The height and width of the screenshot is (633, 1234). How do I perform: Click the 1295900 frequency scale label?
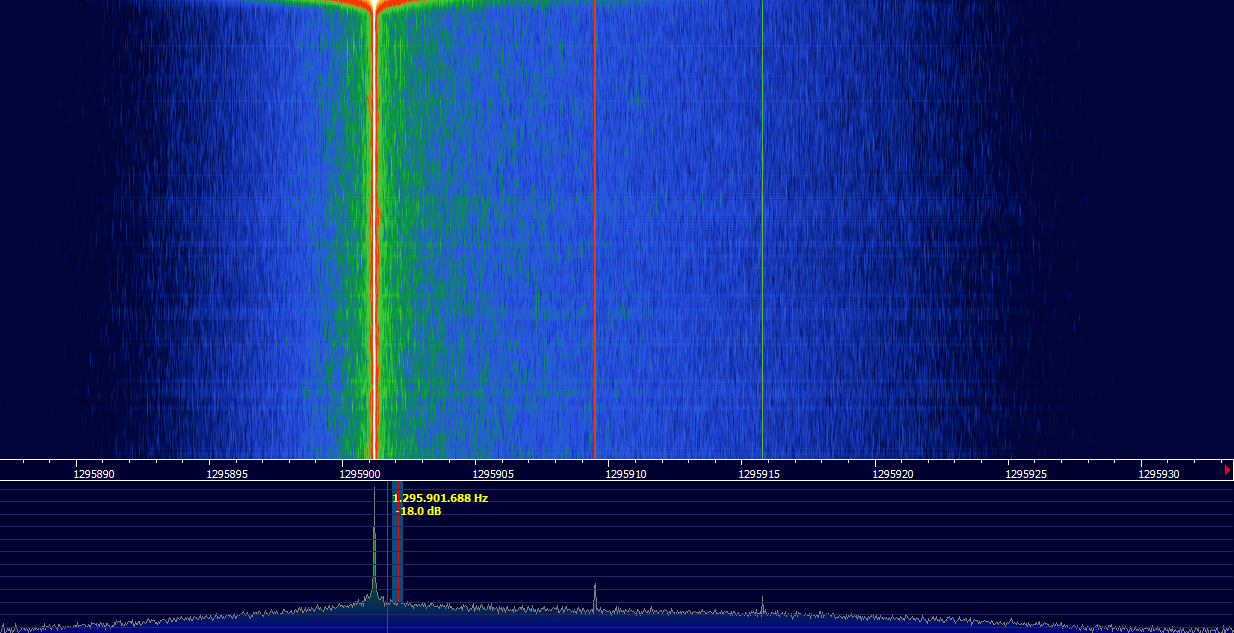(x=360, y=474)
